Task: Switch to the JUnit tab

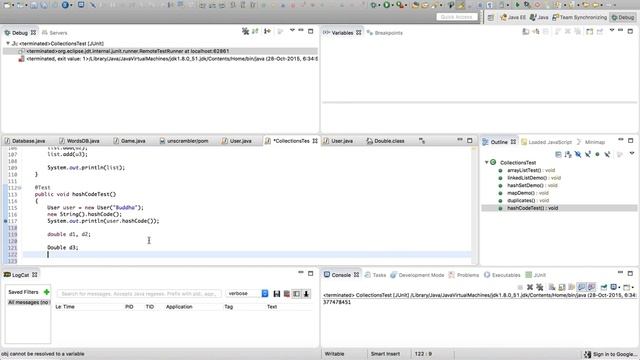Action: [x=536, y=275]
